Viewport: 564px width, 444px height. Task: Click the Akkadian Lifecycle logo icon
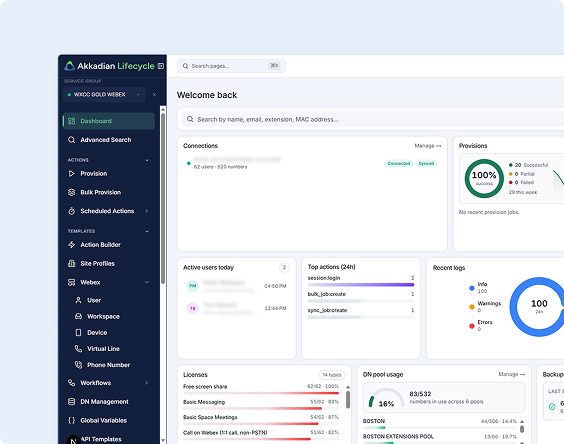tap(69, 66)
